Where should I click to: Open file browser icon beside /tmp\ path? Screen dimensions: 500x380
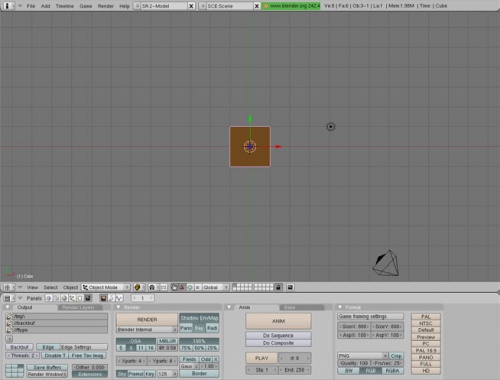coord(9,316)
